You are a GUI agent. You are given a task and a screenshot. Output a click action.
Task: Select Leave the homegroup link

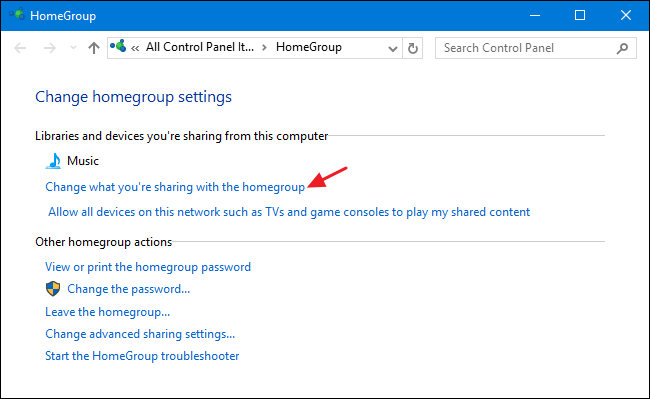[107, 312]
